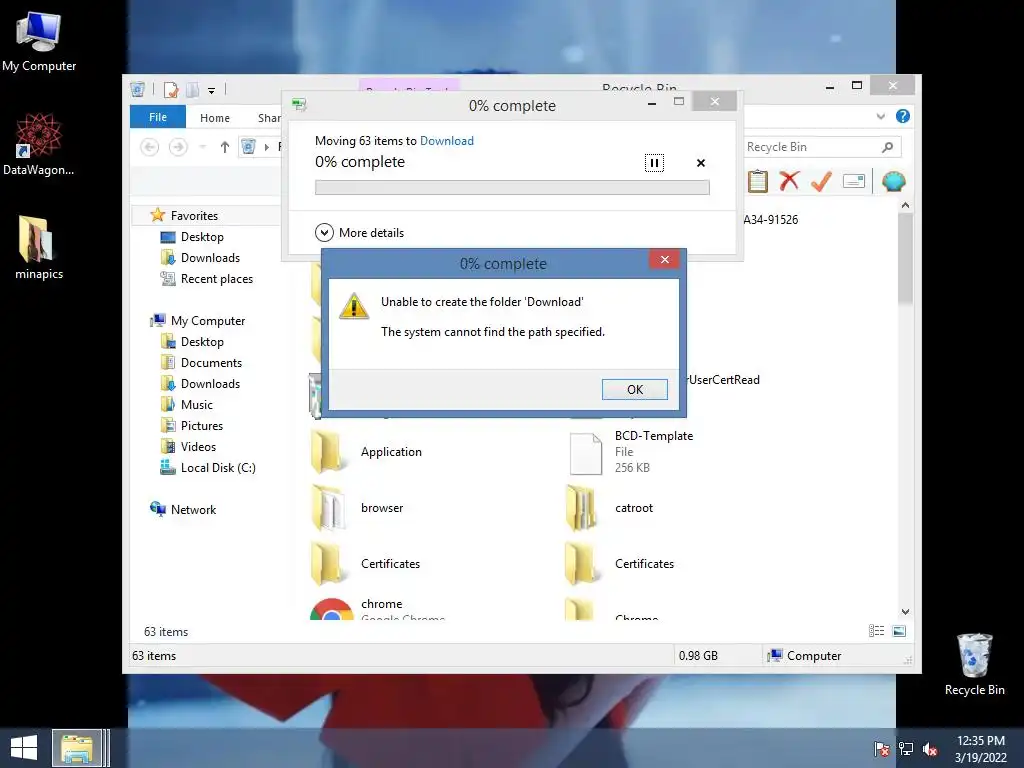Screen dimensions: 1024x768
Task: Switch to details view layout
Action: point(876,631)
